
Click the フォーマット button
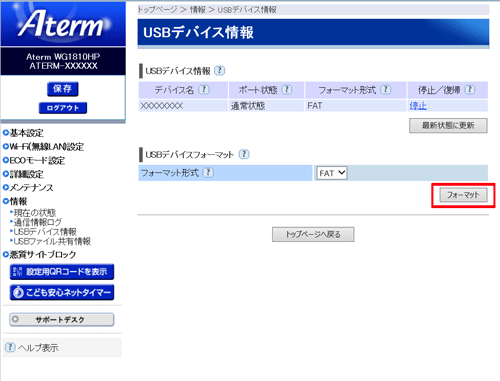click(463, 195)
